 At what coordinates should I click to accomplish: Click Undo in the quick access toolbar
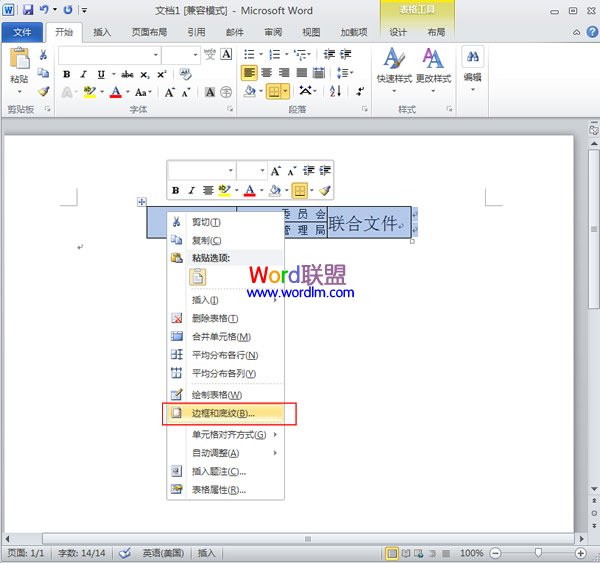(44, 10)
